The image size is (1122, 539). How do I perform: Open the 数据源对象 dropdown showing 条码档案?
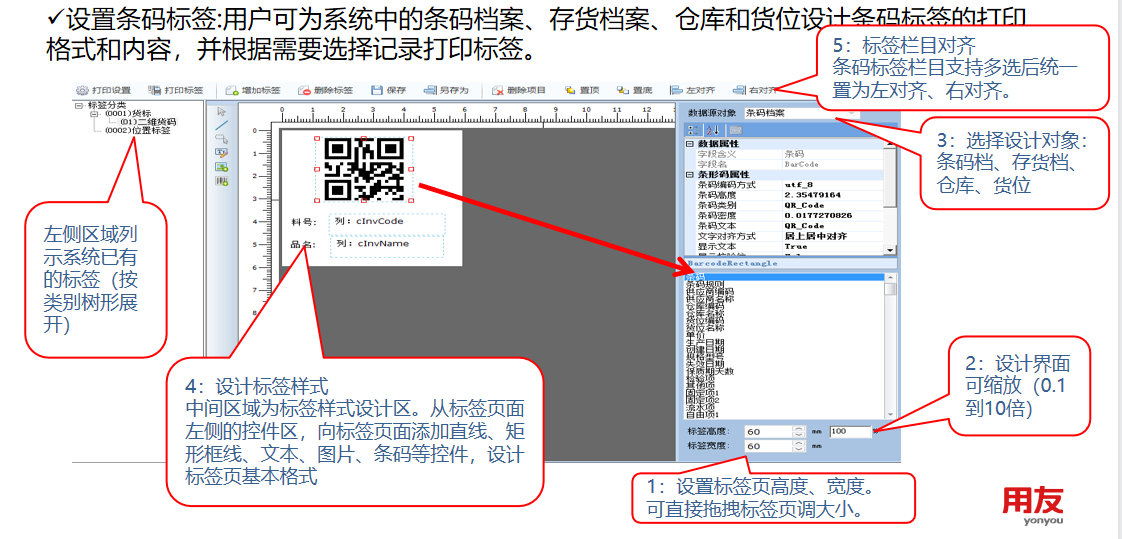[800, 113]
